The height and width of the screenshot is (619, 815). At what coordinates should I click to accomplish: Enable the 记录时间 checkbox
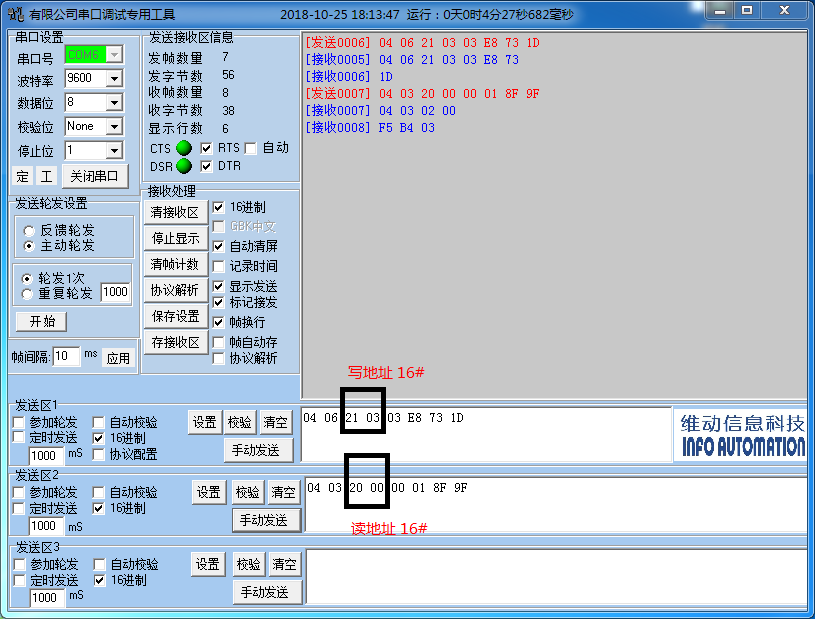coord(219,267)
